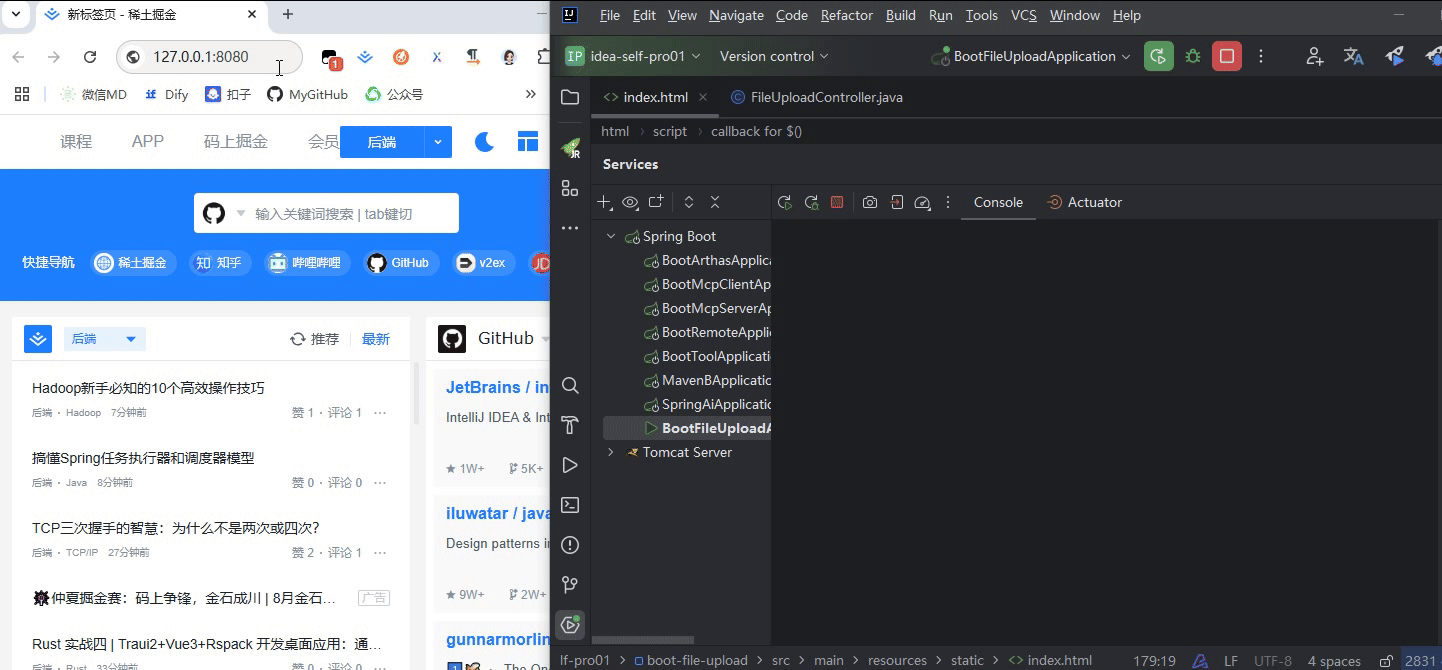This screenshot has width=1442, height=670.
Task: Open browser tab search dropdown arrow
Action: coord(15,15)
